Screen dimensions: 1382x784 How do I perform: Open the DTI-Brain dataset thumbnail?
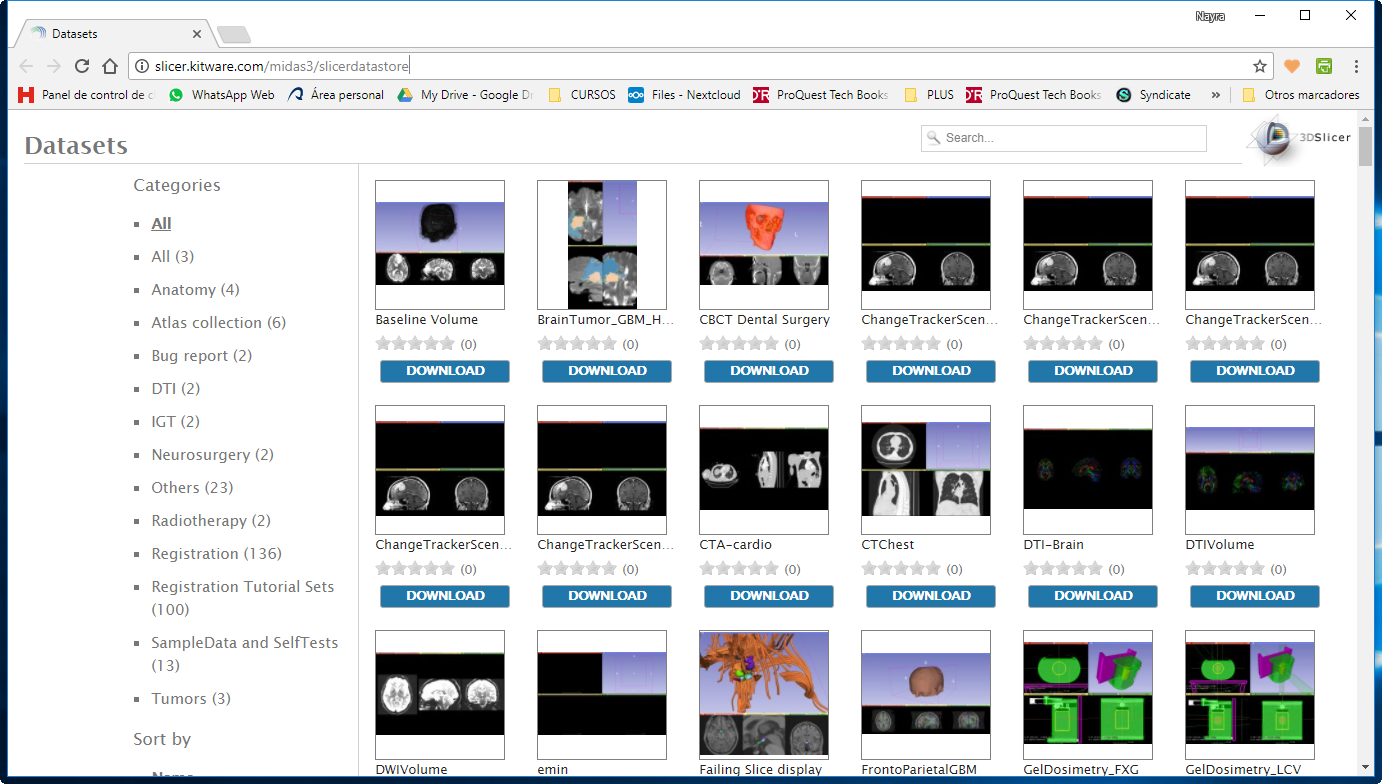pos(1087,470)
